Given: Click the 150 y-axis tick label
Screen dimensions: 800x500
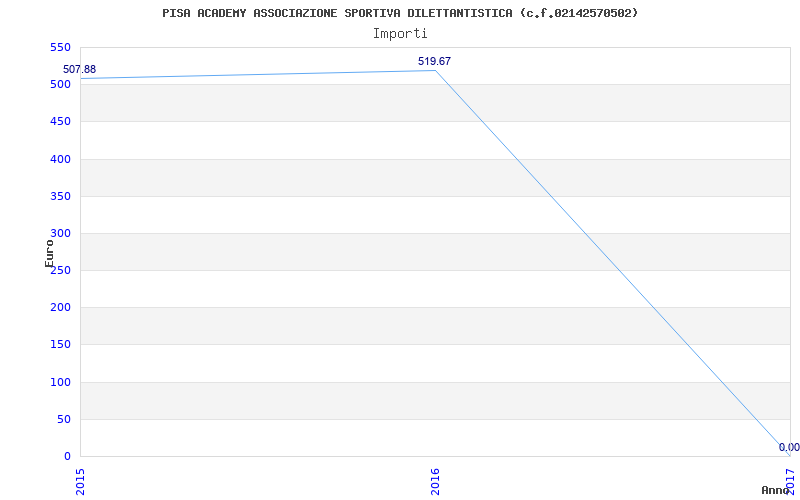Looking at the screenshot, I should [60, 345].
